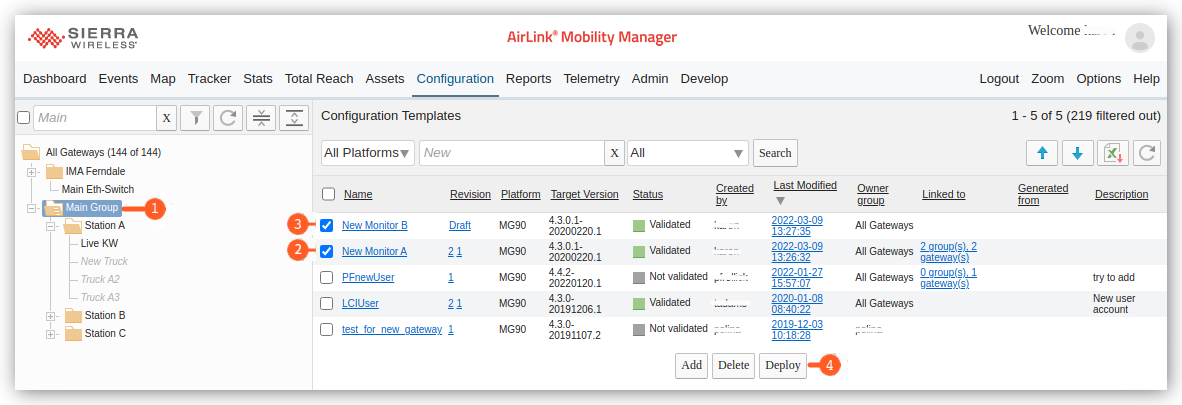The image size is (1182, 405).
Task: Refresh the gateway tree
Action: (x=228, y=118)
